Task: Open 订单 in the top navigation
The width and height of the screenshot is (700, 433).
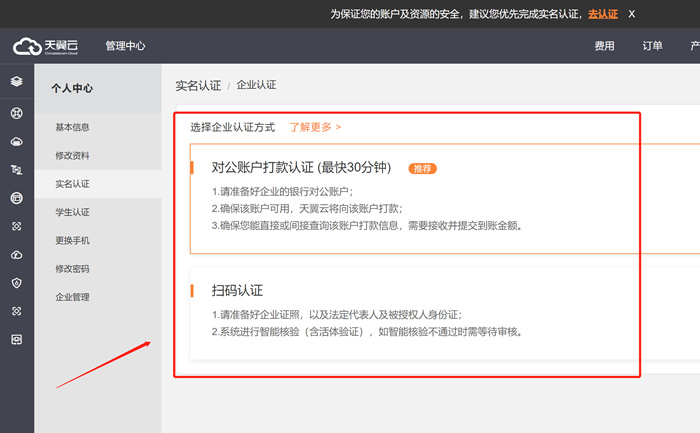Action: (652, 46)
